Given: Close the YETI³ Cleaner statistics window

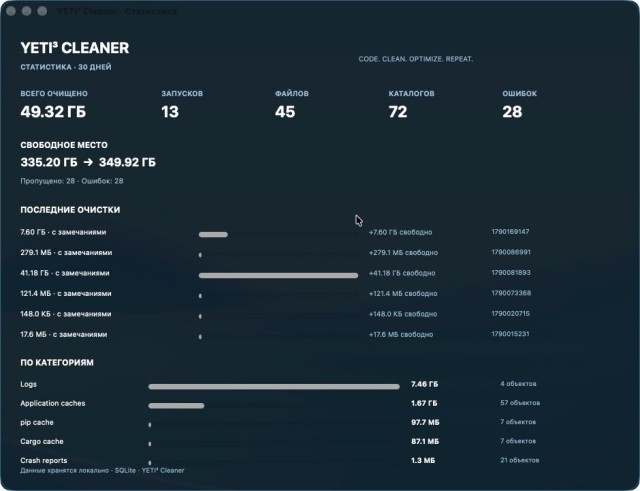Looking at the screenshot, I should coord(11,11).
